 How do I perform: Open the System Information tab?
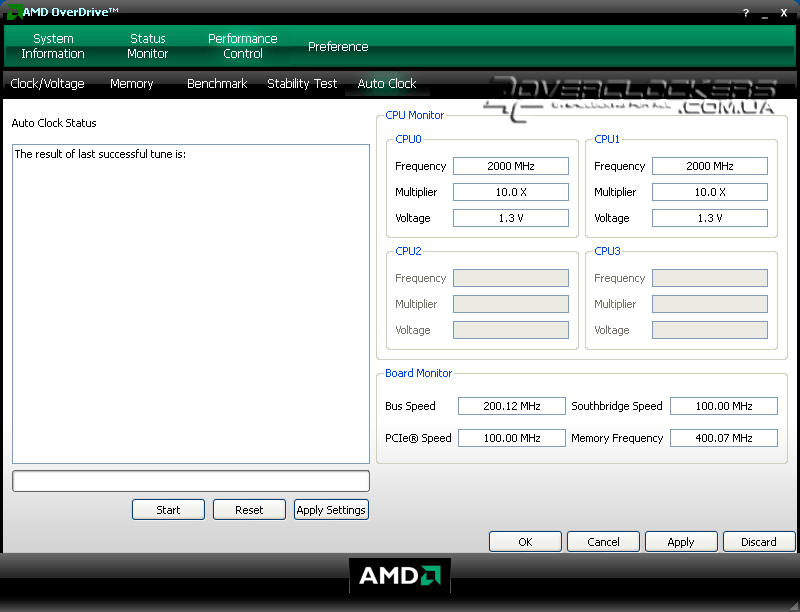tap(53, 46)
